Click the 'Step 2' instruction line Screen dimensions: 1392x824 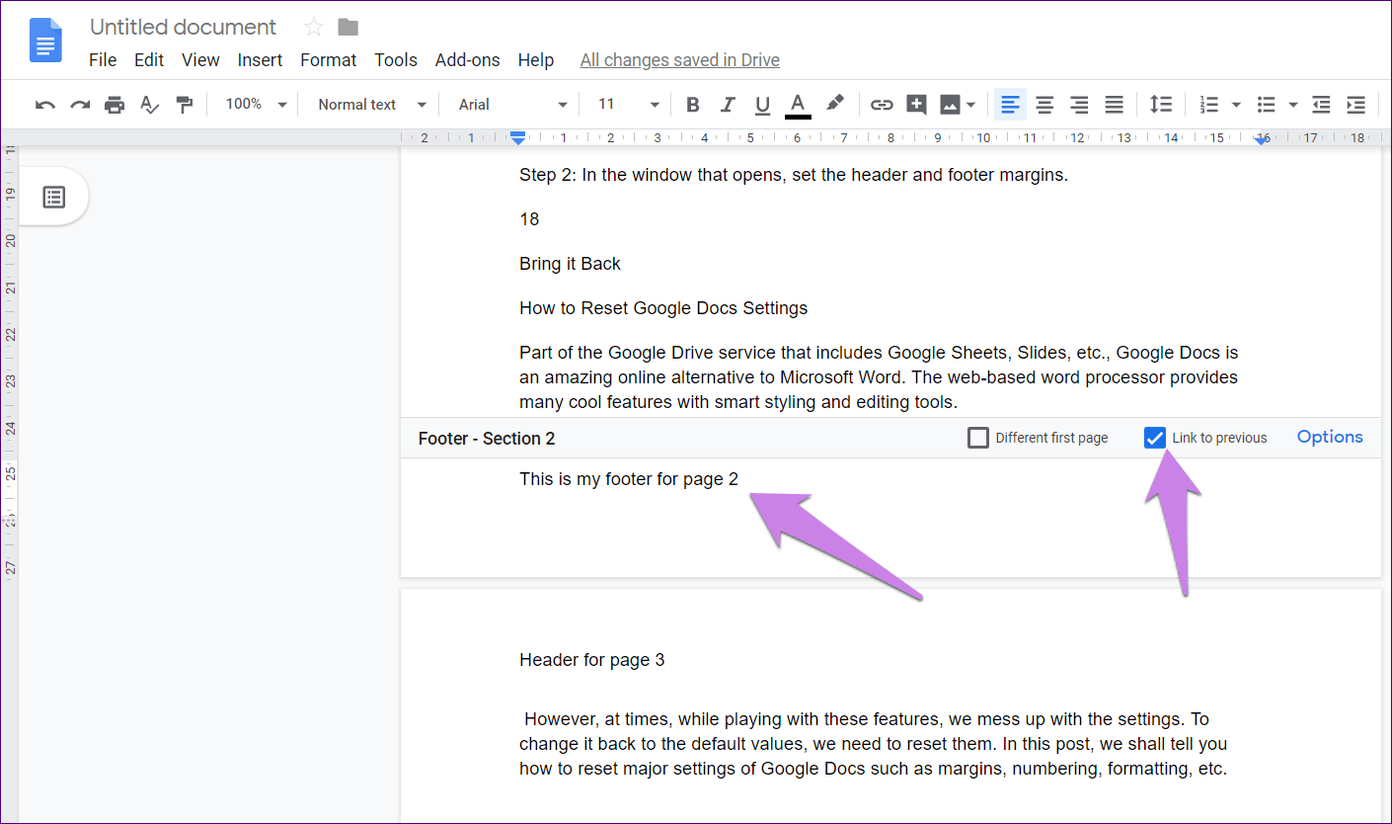pyautogui.click(x=794, y=175)
